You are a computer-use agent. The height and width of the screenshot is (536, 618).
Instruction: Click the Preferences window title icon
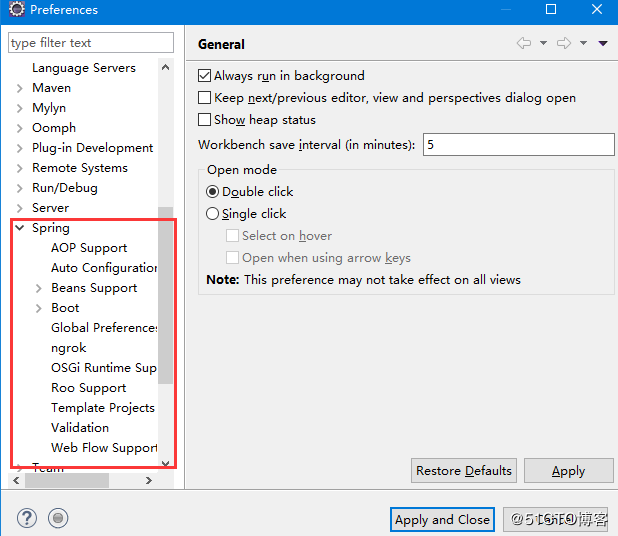[17, 9]
